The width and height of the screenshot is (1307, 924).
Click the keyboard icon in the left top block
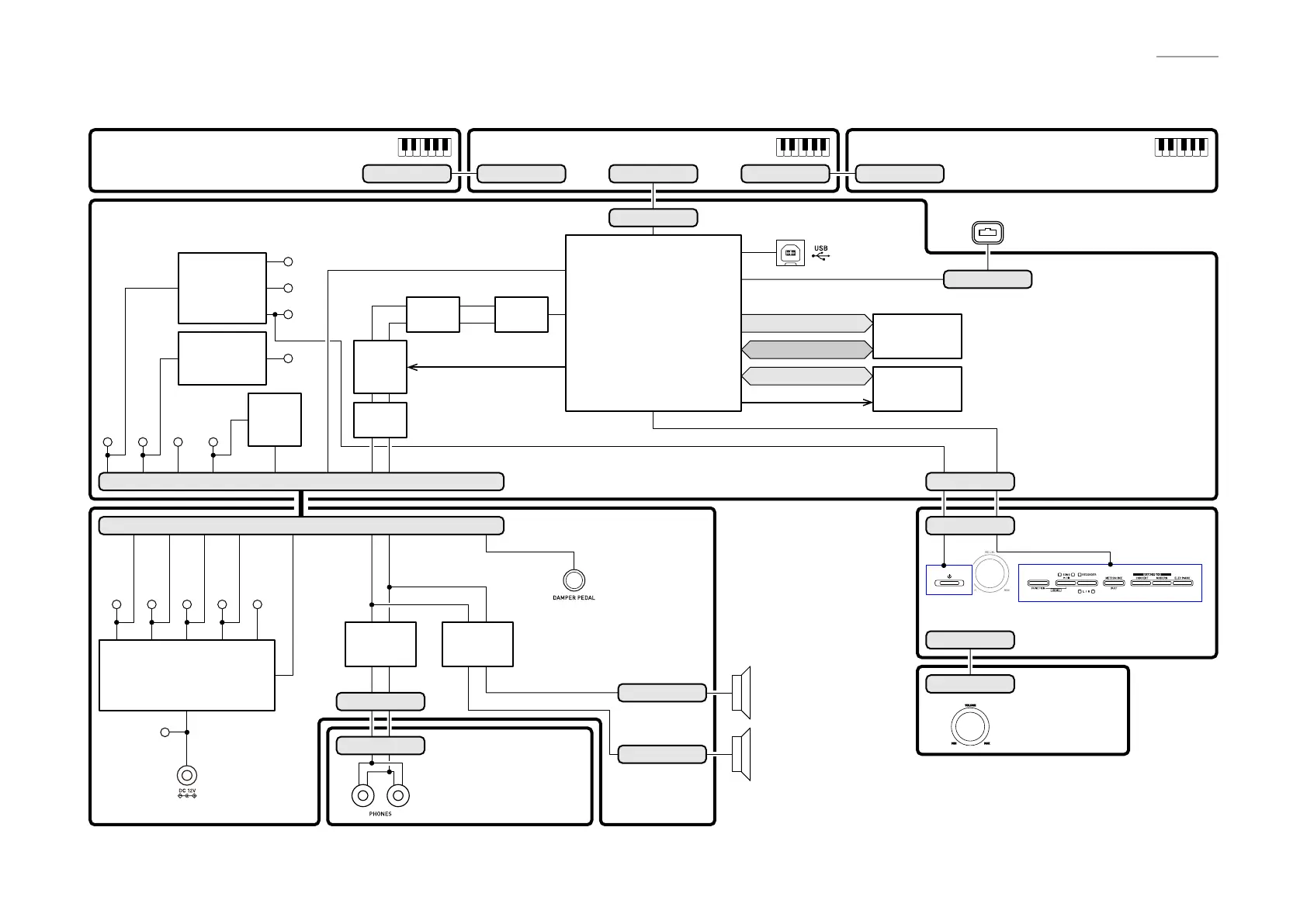tap(425, 147)
